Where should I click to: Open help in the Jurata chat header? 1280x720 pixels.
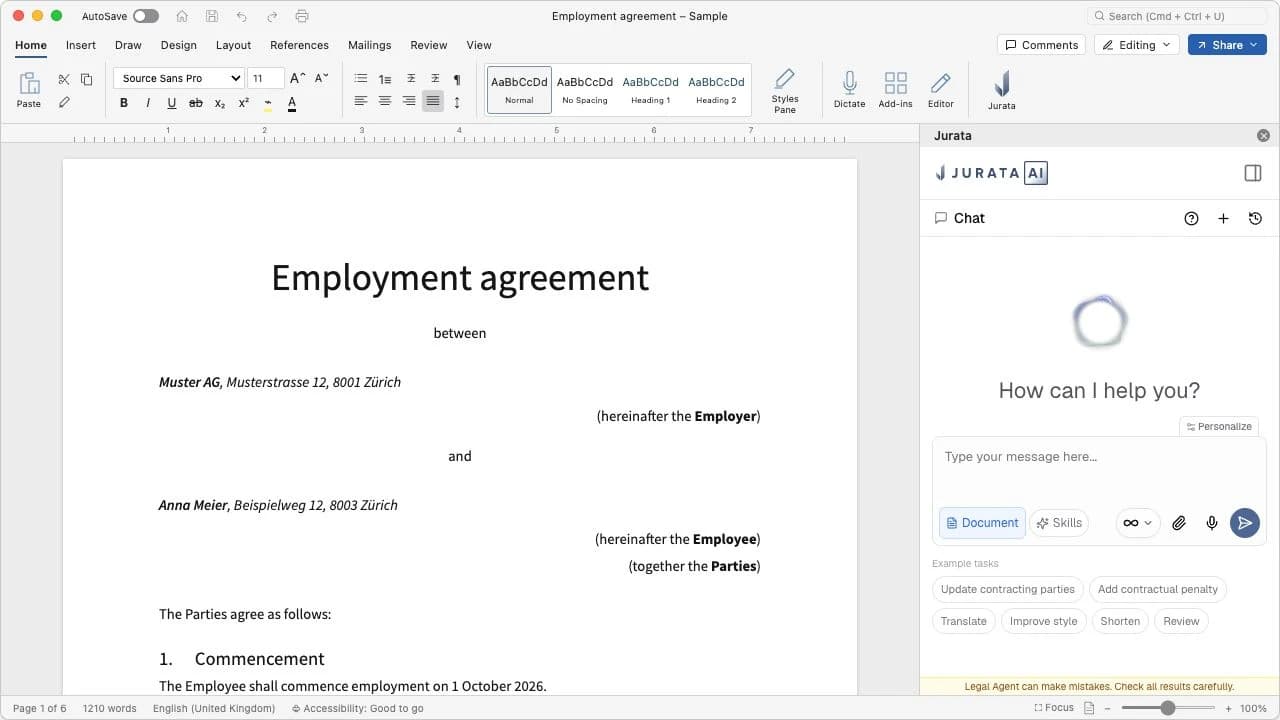pyautogui.click(x=1191, y=218)
